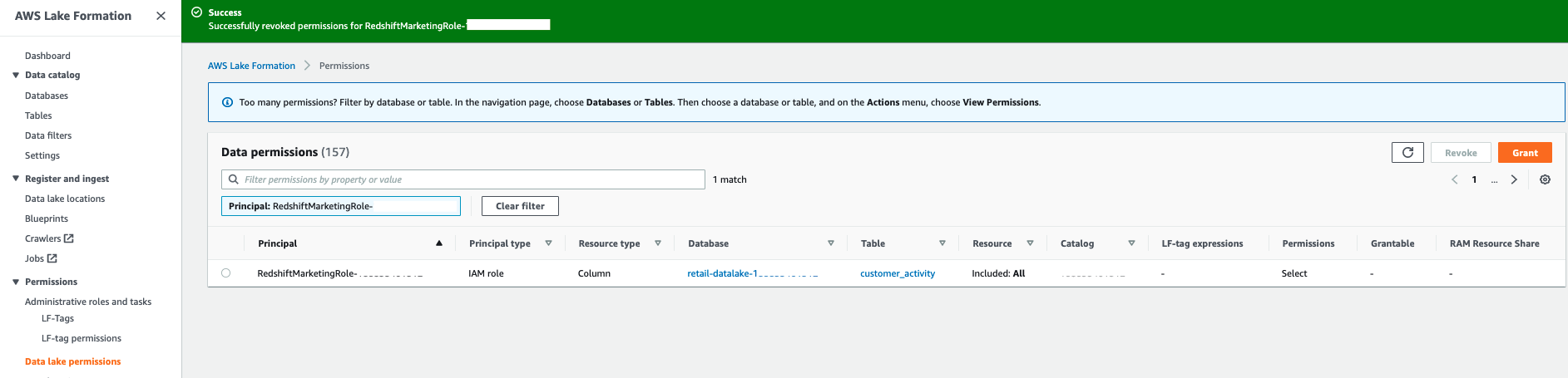Screen dimensions: 1568x378
Task: Open AWS Lake Formation breadcrumb link
Action: tap(251, 66)
